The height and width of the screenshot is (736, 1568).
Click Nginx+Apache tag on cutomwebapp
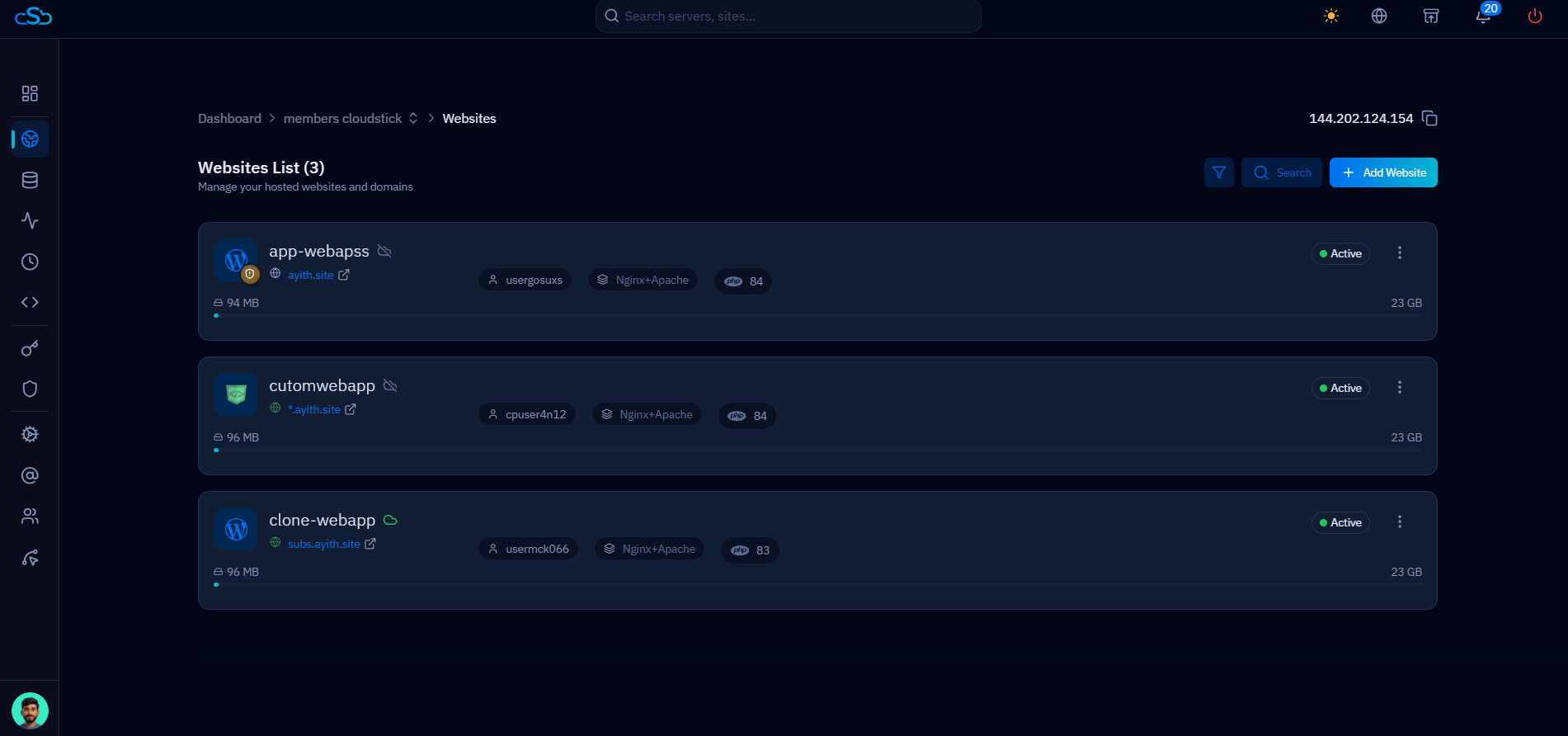tap(647, 414)
